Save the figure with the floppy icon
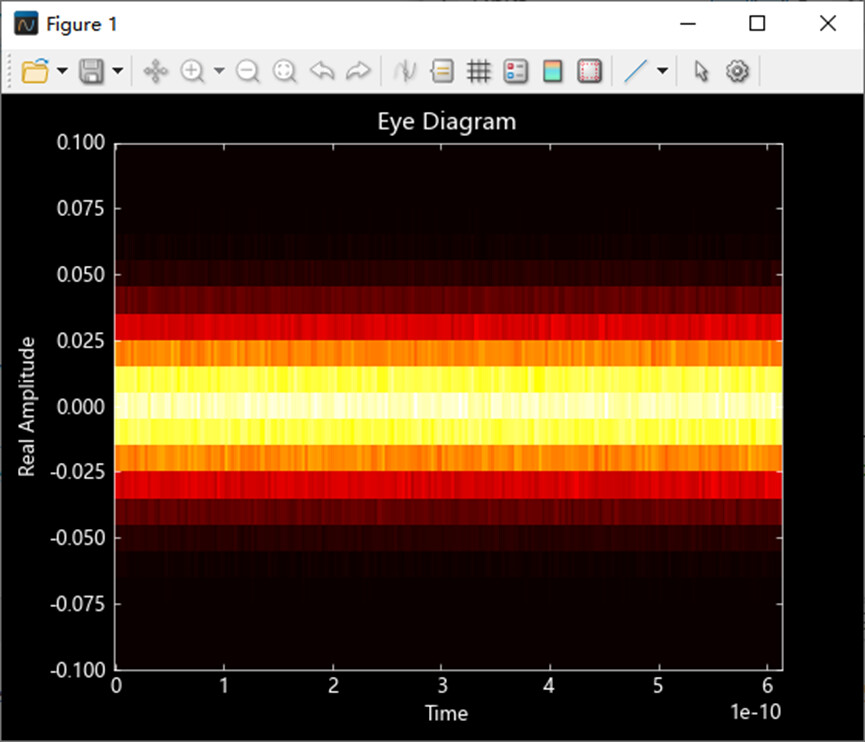Viewport: 865px width, 742px height. point(92,71)
